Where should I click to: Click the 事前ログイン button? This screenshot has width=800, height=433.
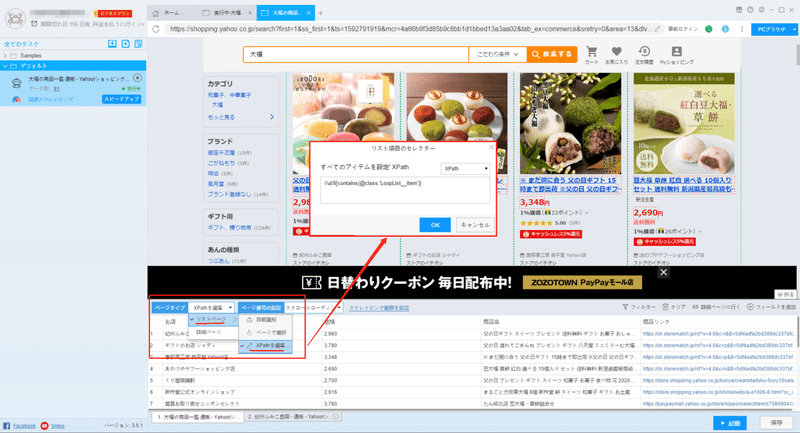[x=683, y=29]
